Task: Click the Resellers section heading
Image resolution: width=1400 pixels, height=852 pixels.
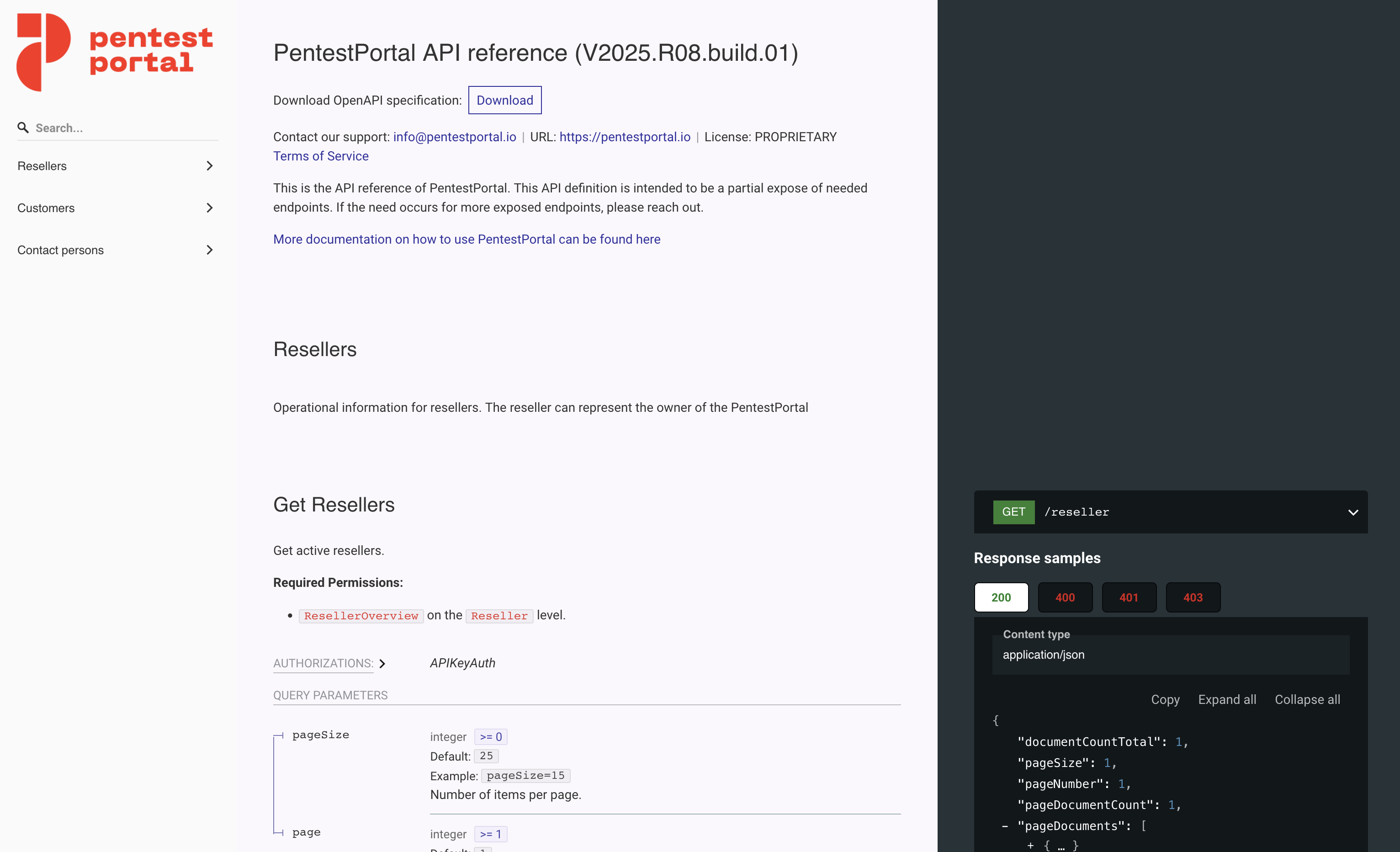Action: pyautogui.click(x=315, y=349)
